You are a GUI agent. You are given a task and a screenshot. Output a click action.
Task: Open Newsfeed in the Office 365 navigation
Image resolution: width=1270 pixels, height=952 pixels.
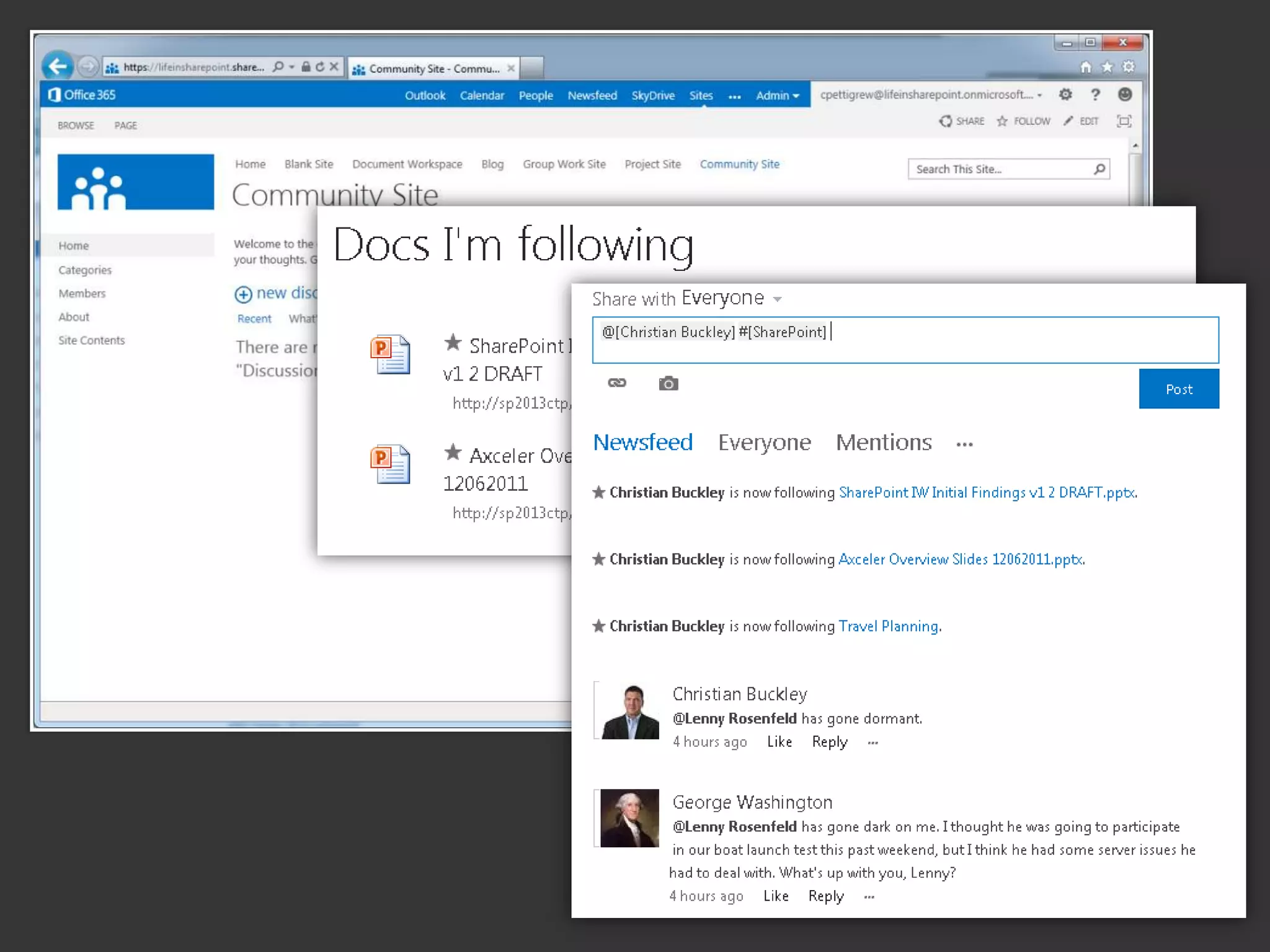pyautogui.click(x=592, y=95)
